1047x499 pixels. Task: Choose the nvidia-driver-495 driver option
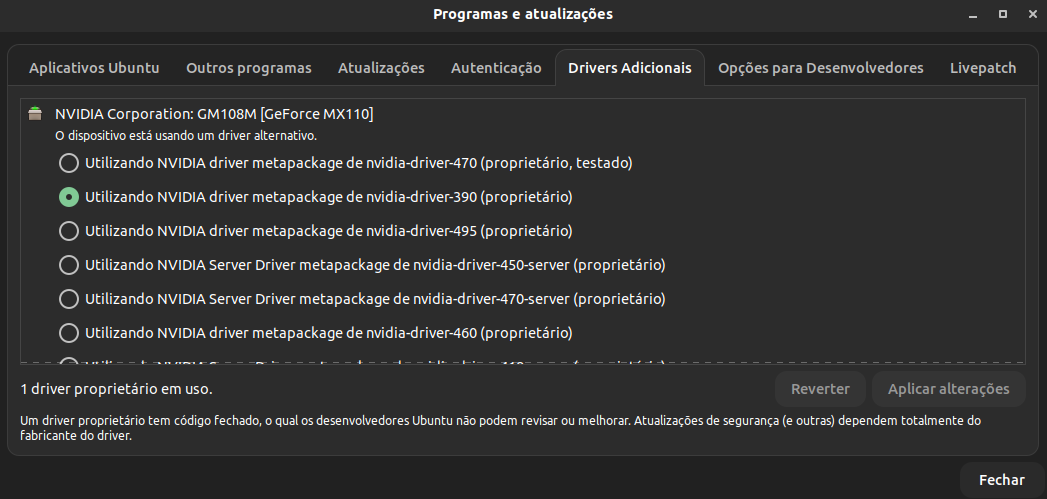click(68, 231)
